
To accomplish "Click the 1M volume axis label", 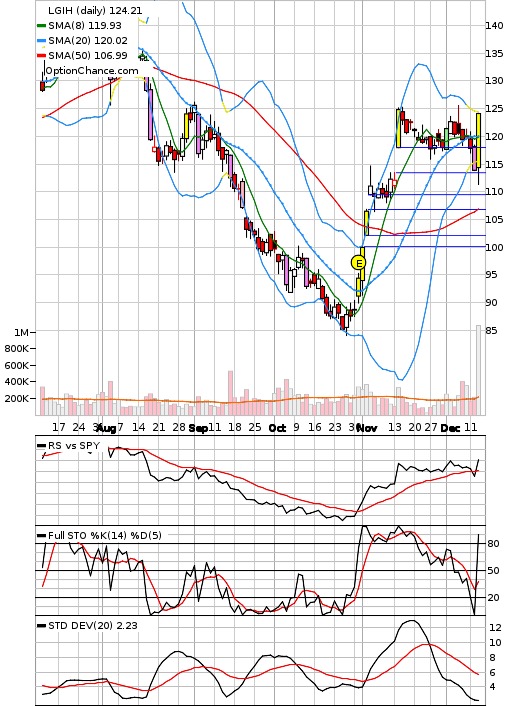I will (21, 332).
